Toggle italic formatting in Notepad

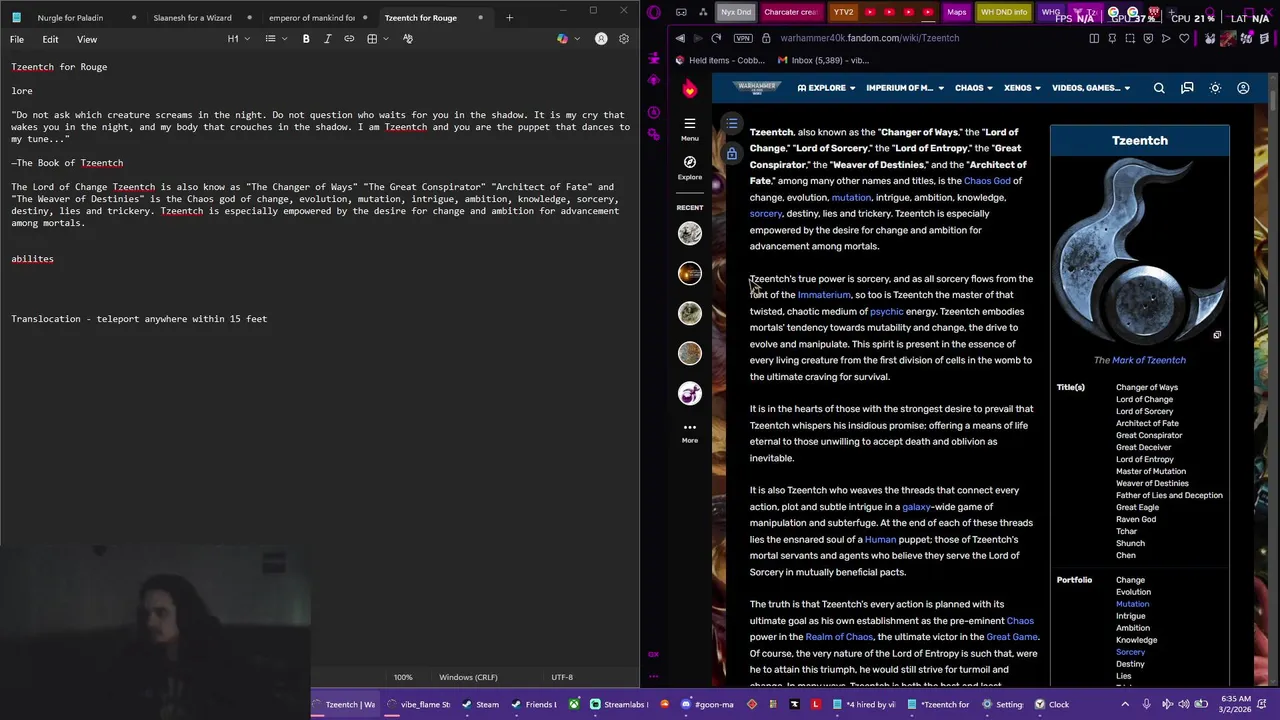tap(327, 39)
